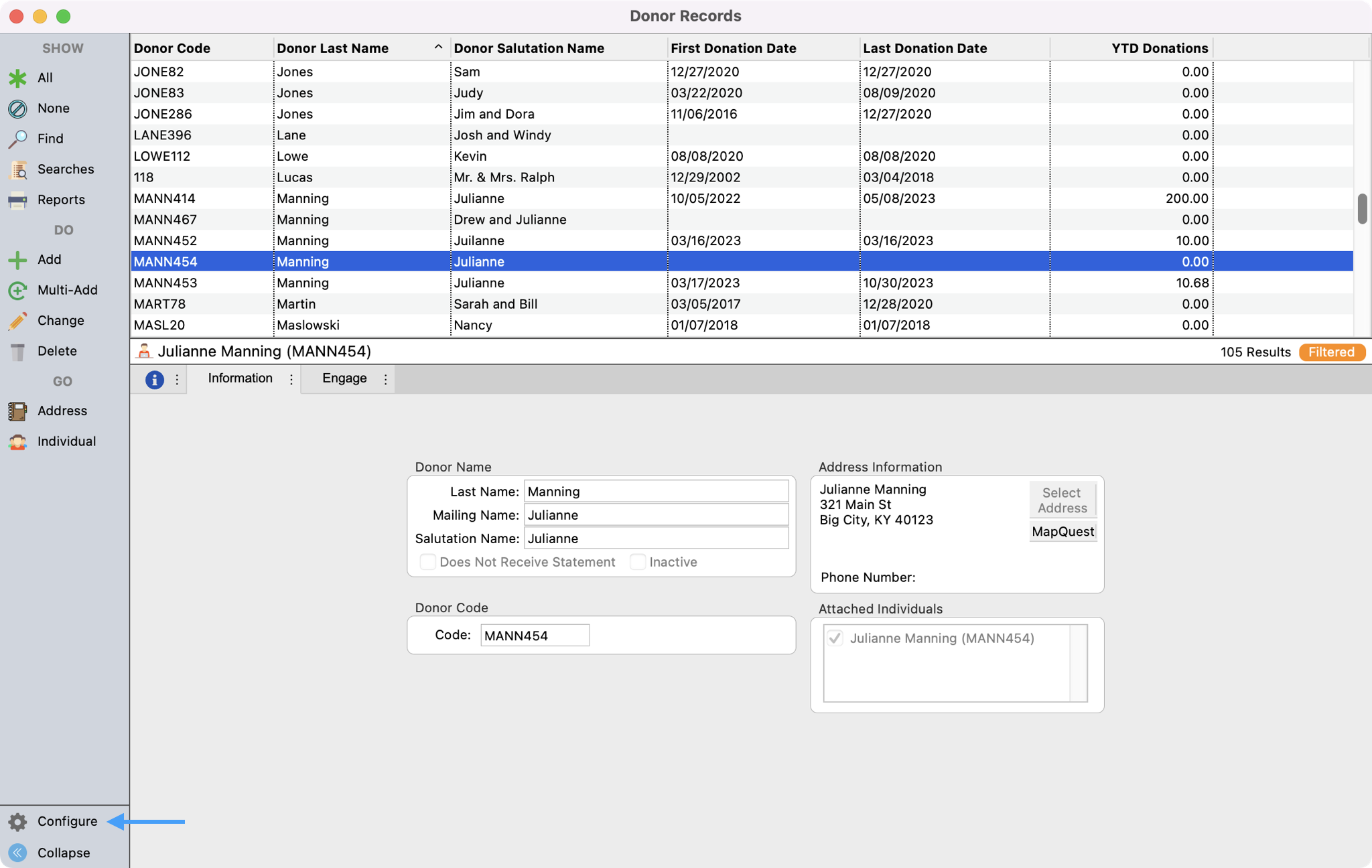Open the Searches list icon
1372x868 pixels.
tap(17, 169)
